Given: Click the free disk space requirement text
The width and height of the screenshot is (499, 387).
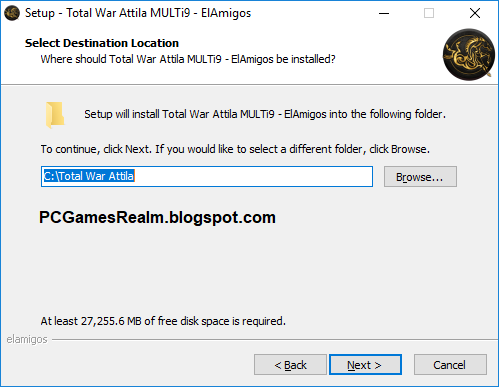Looking at the screenshot, I should tap(163, 321).
